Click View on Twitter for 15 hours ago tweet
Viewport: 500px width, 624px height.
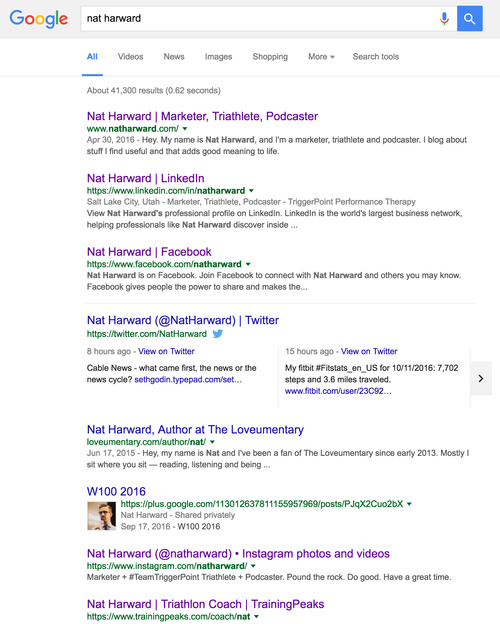tap(369, 351)
